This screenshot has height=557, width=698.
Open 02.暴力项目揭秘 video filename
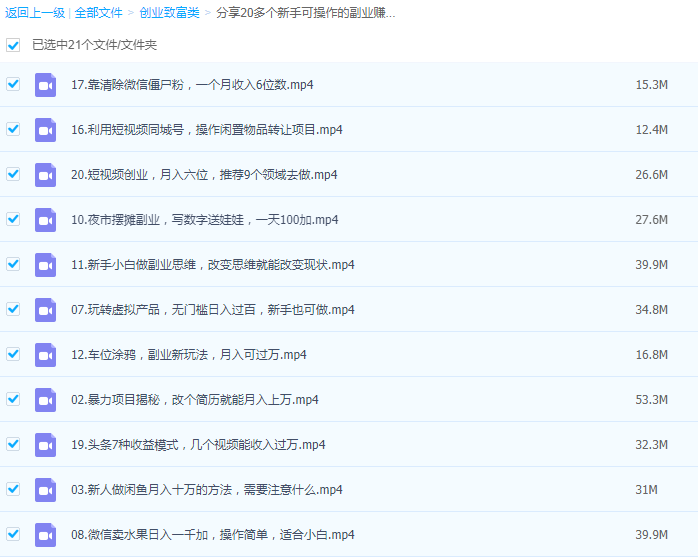coord(194,400)
